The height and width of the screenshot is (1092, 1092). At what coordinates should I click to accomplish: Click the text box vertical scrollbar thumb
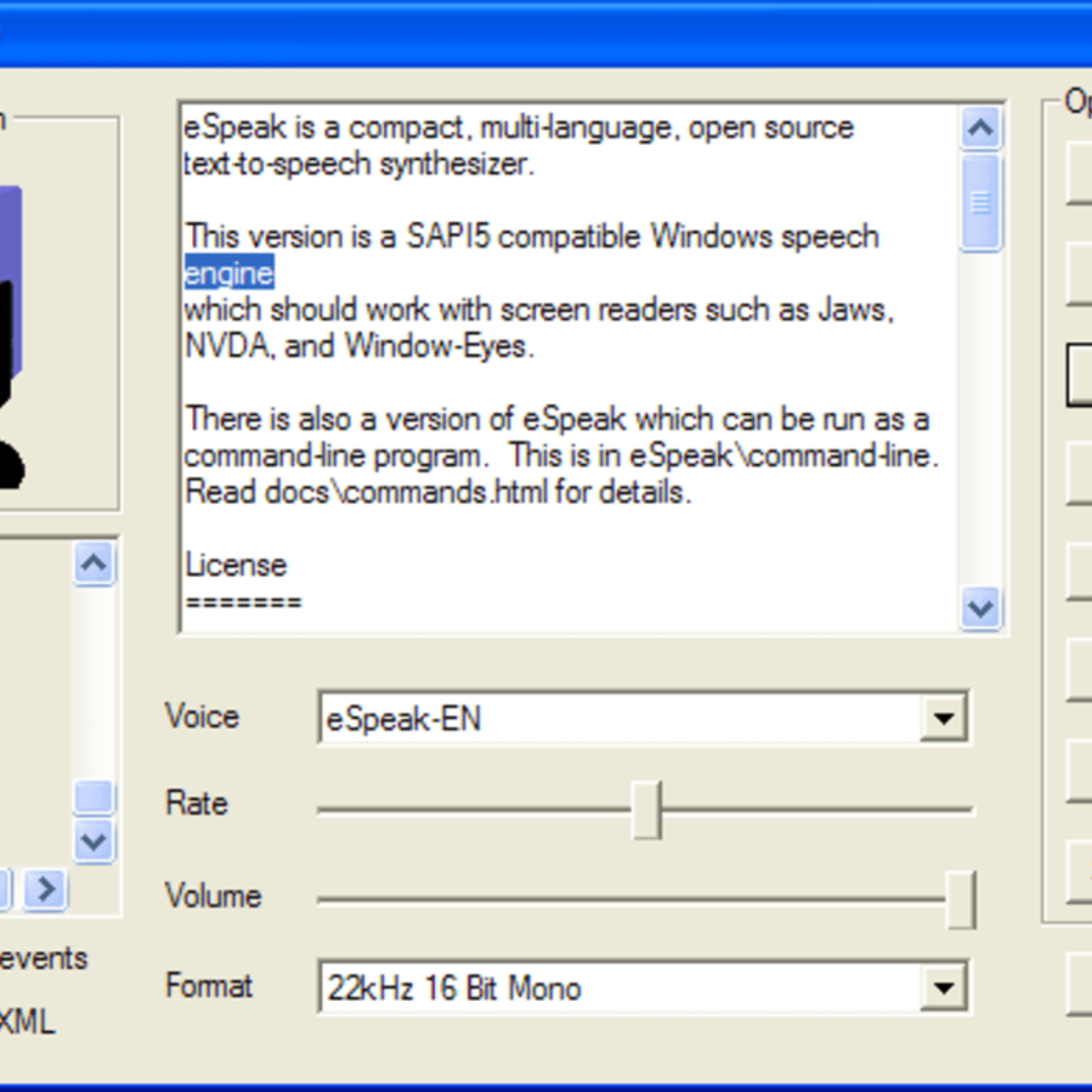(x=981, y=202)
